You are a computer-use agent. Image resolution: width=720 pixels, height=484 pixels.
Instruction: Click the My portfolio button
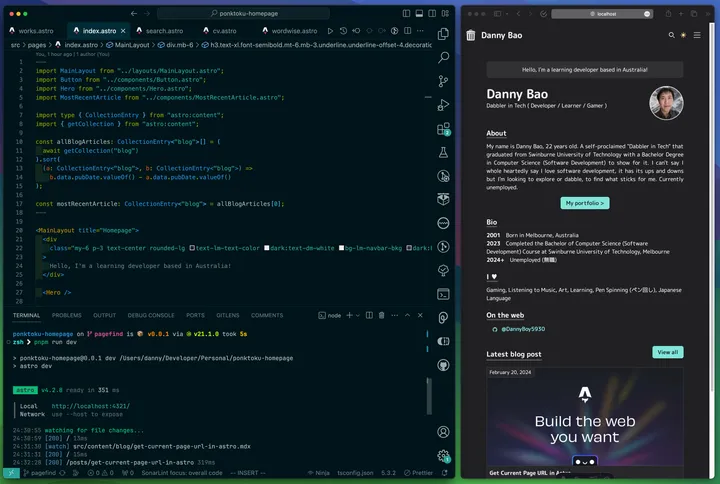tap(585, 203)
